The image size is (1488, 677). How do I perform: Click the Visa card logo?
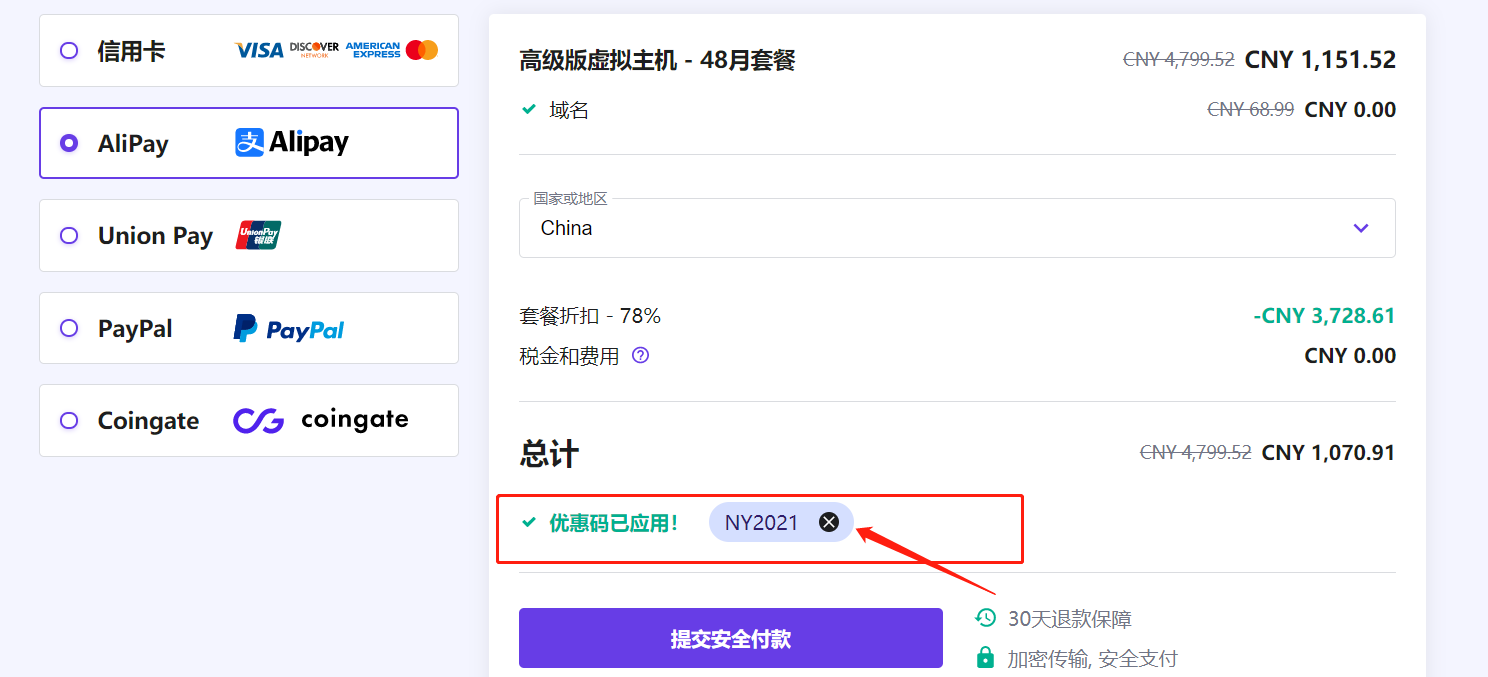coord(259,50)
